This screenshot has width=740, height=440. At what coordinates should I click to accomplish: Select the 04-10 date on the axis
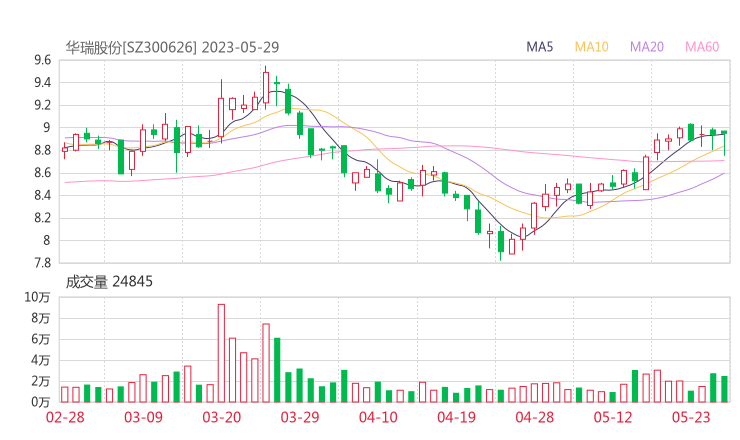(x=377, y=417)
